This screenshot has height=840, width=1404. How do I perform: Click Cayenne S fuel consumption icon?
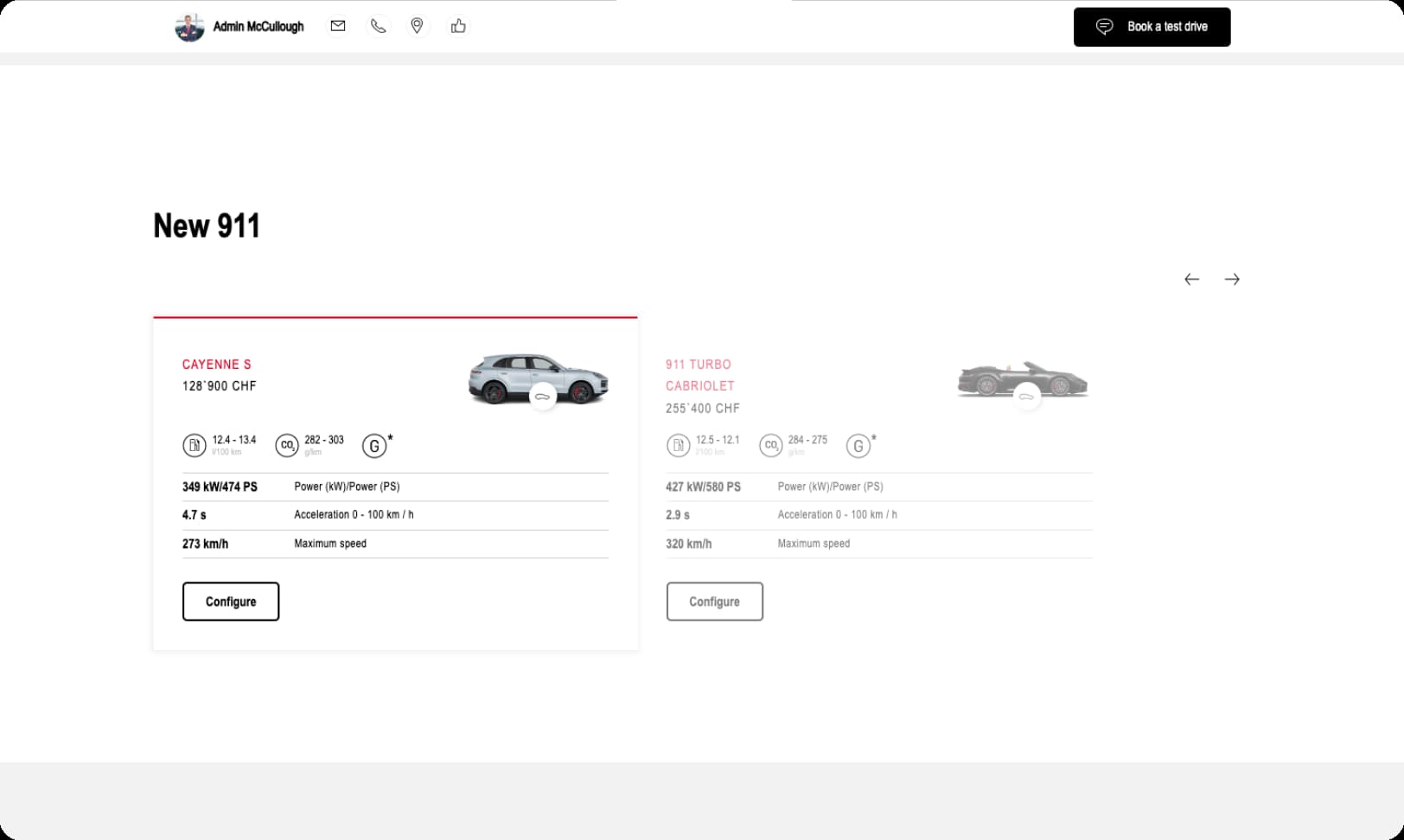[195, 446]
